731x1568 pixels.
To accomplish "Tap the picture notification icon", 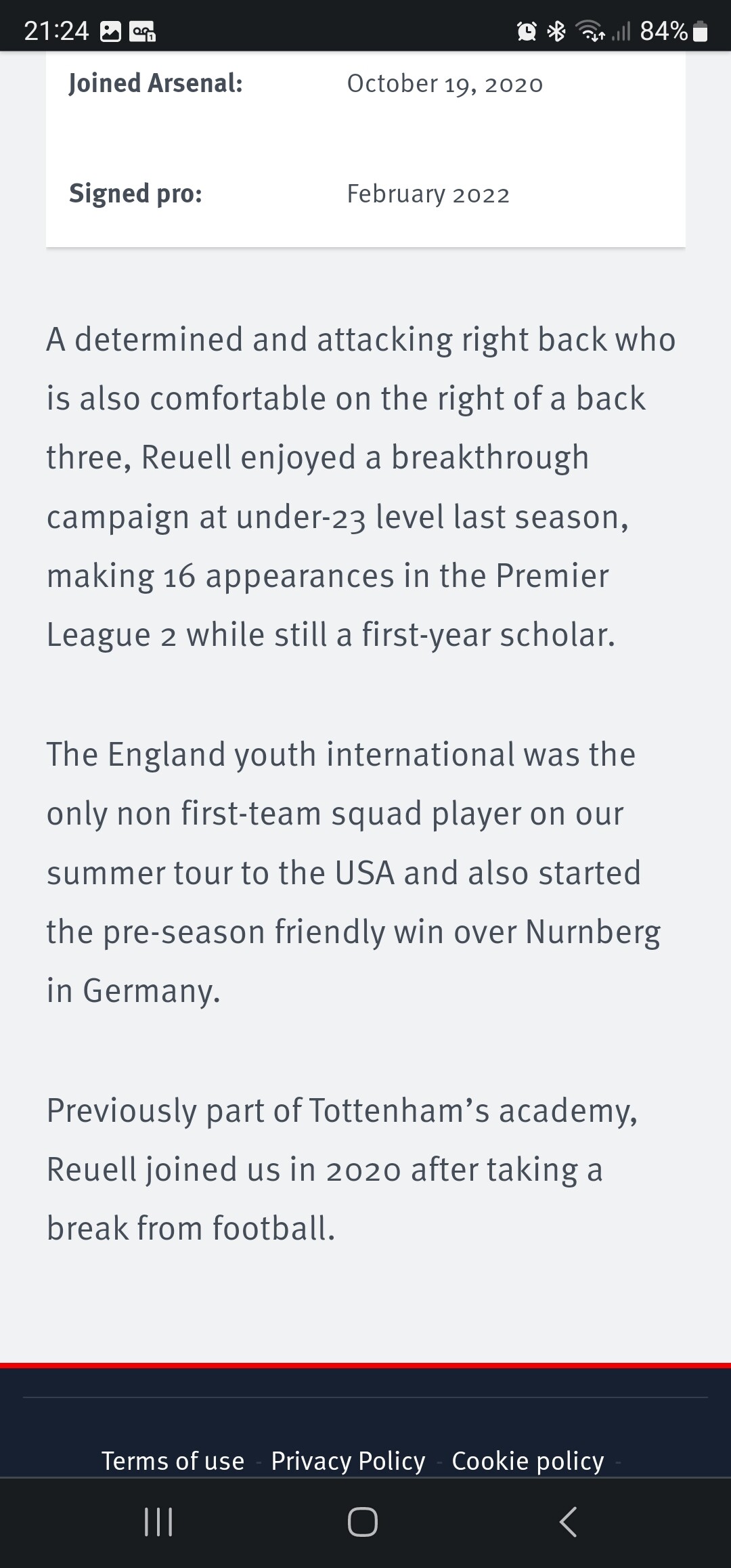I will 110,31.
